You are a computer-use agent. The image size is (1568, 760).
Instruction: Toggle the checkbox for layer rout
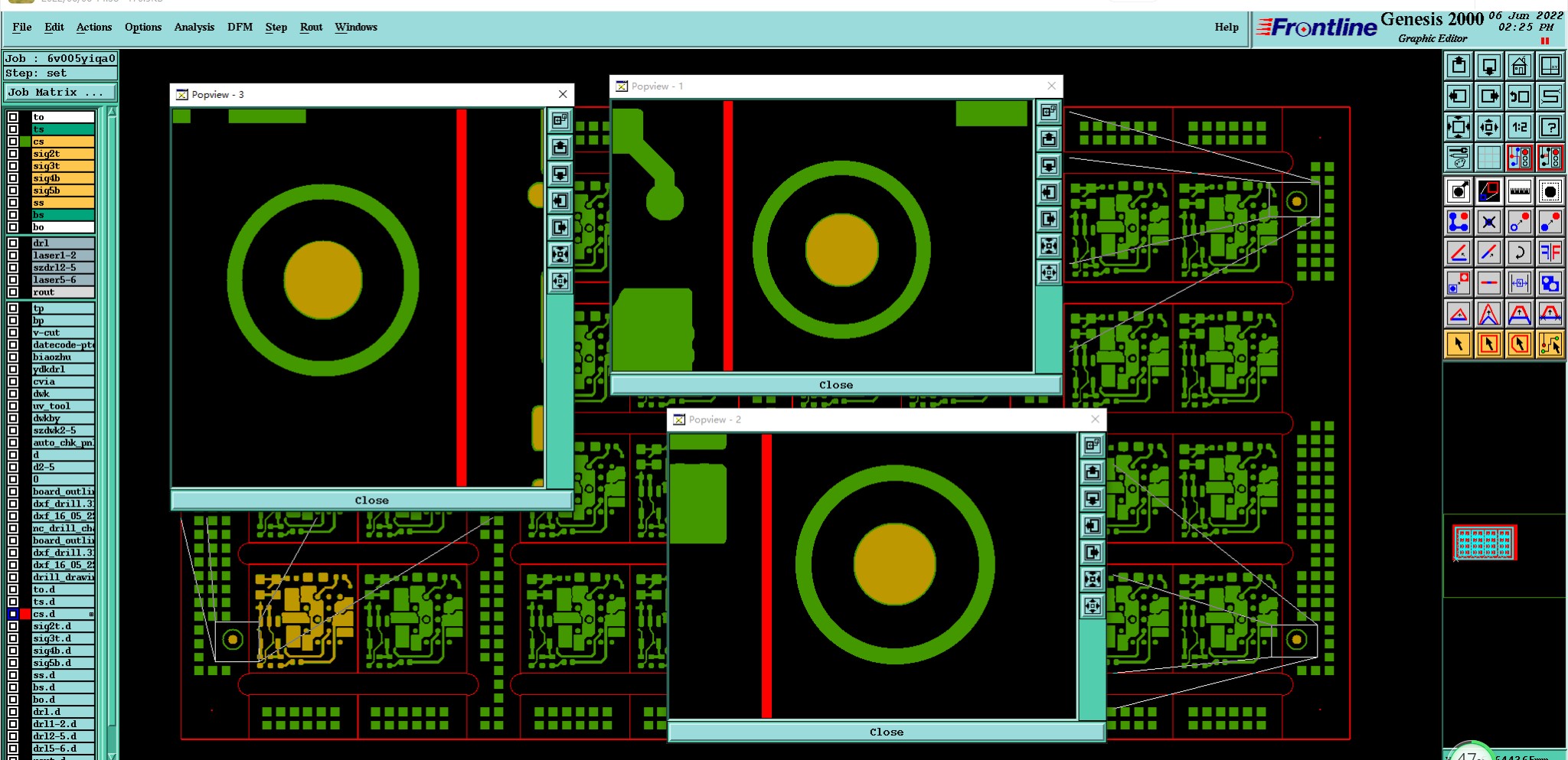tap(13, 292)
